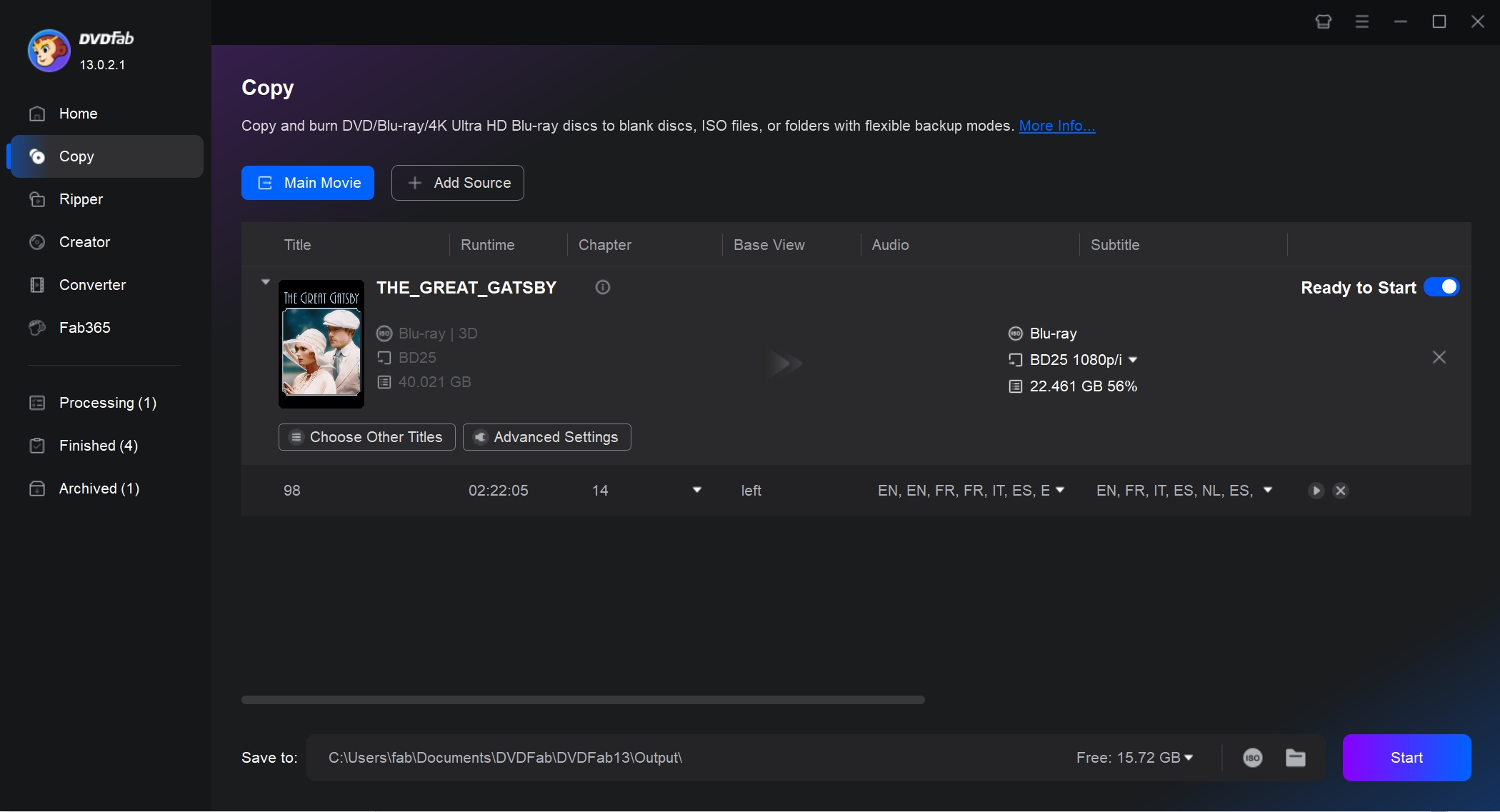Select Copy module in sidebar

pyautogui.click(x=106, y=156)
